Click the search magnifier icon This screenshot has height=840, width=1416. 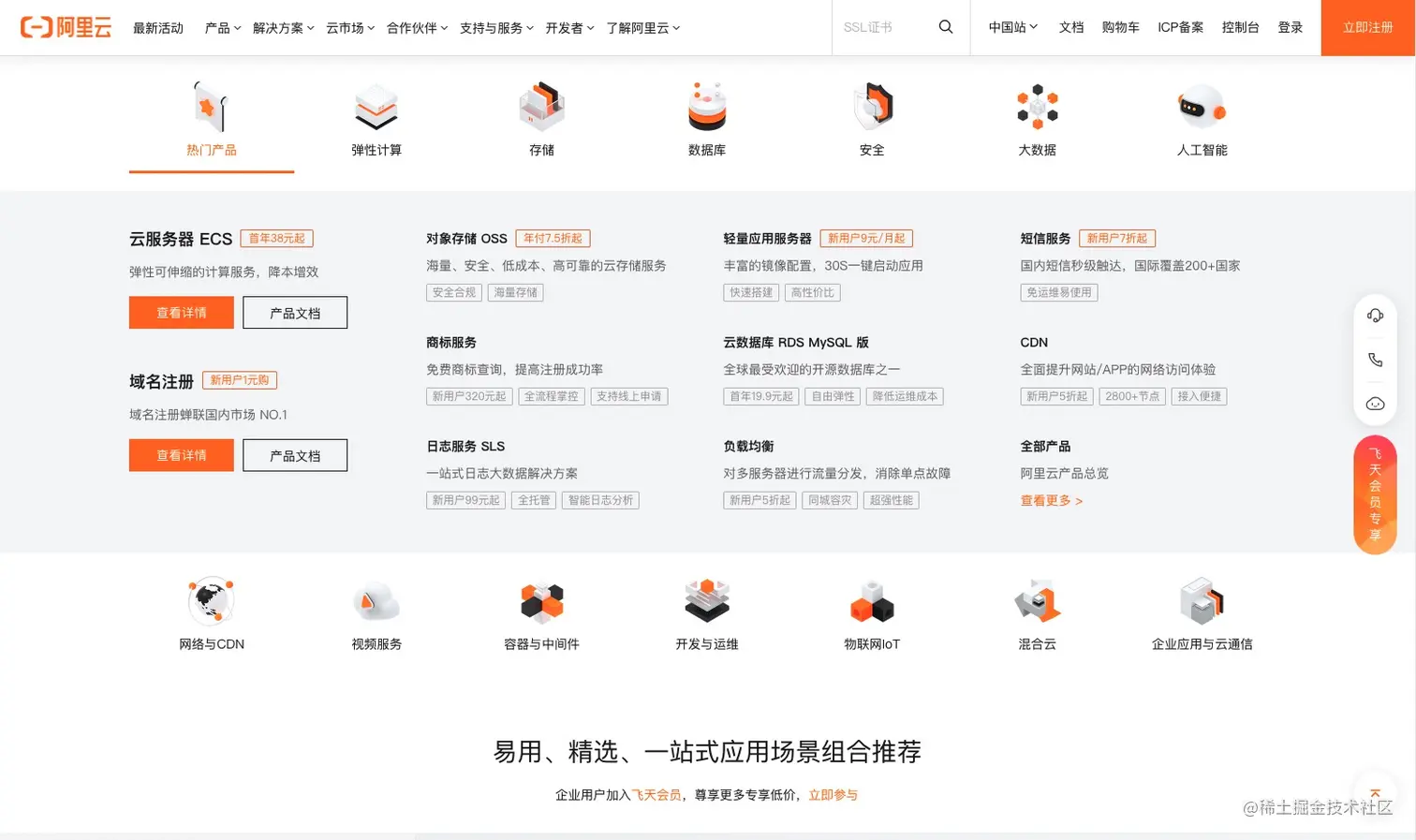(946, 27)
